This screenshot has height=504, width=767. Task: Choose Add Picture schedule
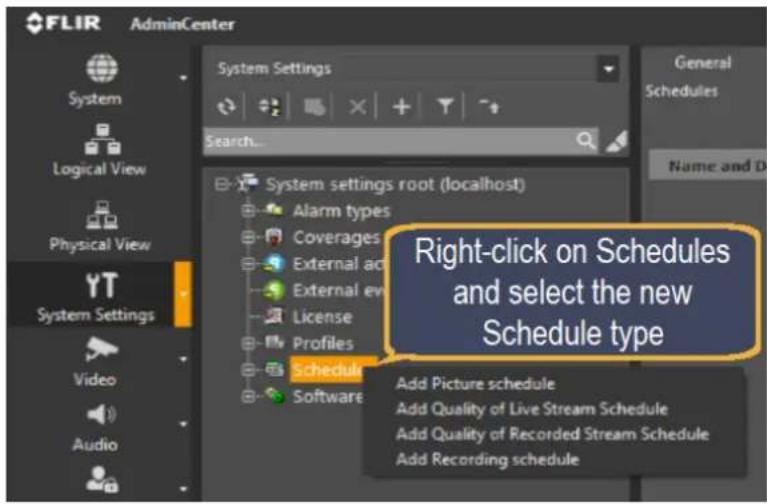(x=475, y=384)
